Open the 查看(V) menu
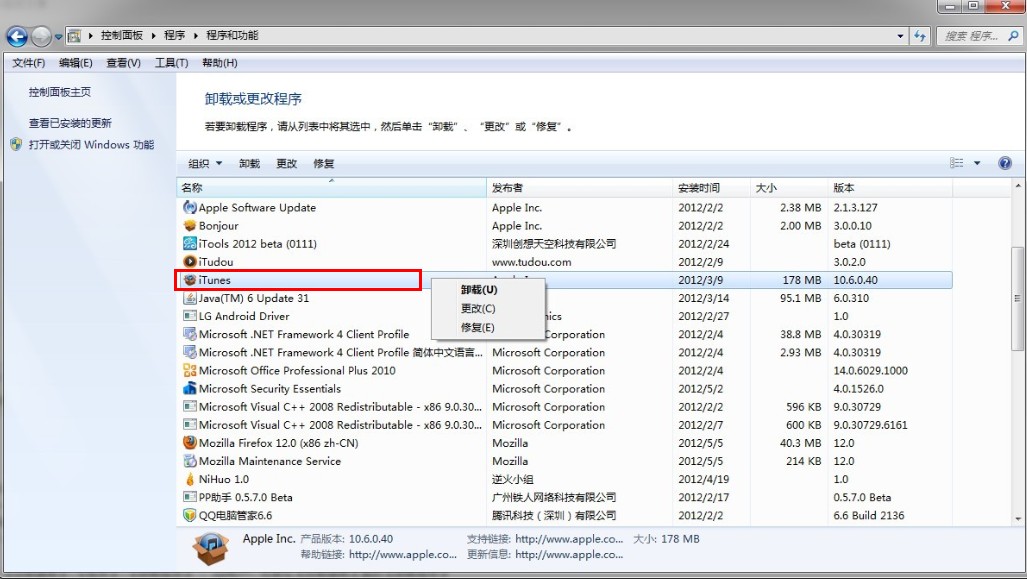Viewport: 1027px width, 579px height. 123,63
